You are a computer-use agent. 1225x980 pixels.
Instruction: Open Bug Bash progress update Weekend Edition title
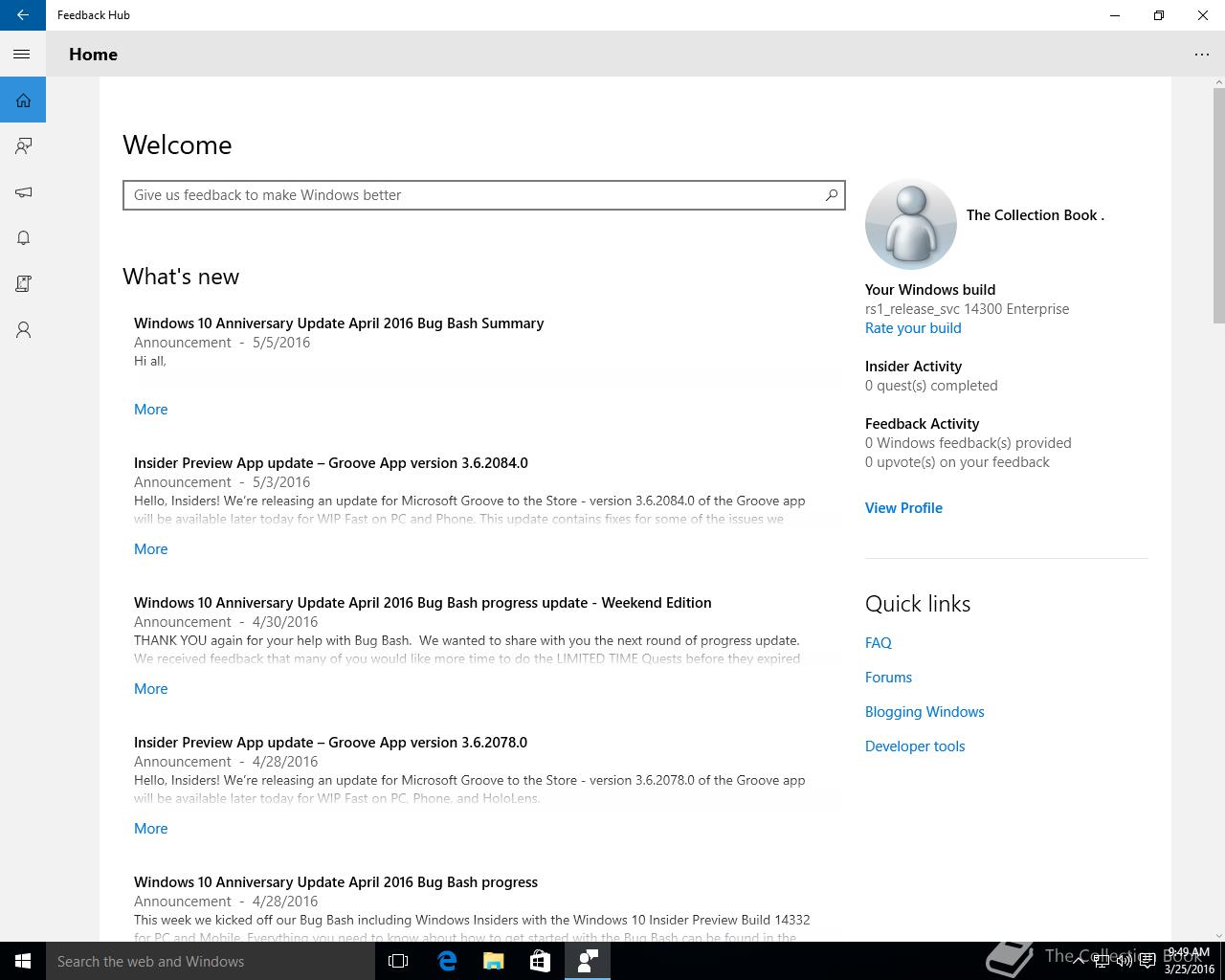tap(423, 603)
